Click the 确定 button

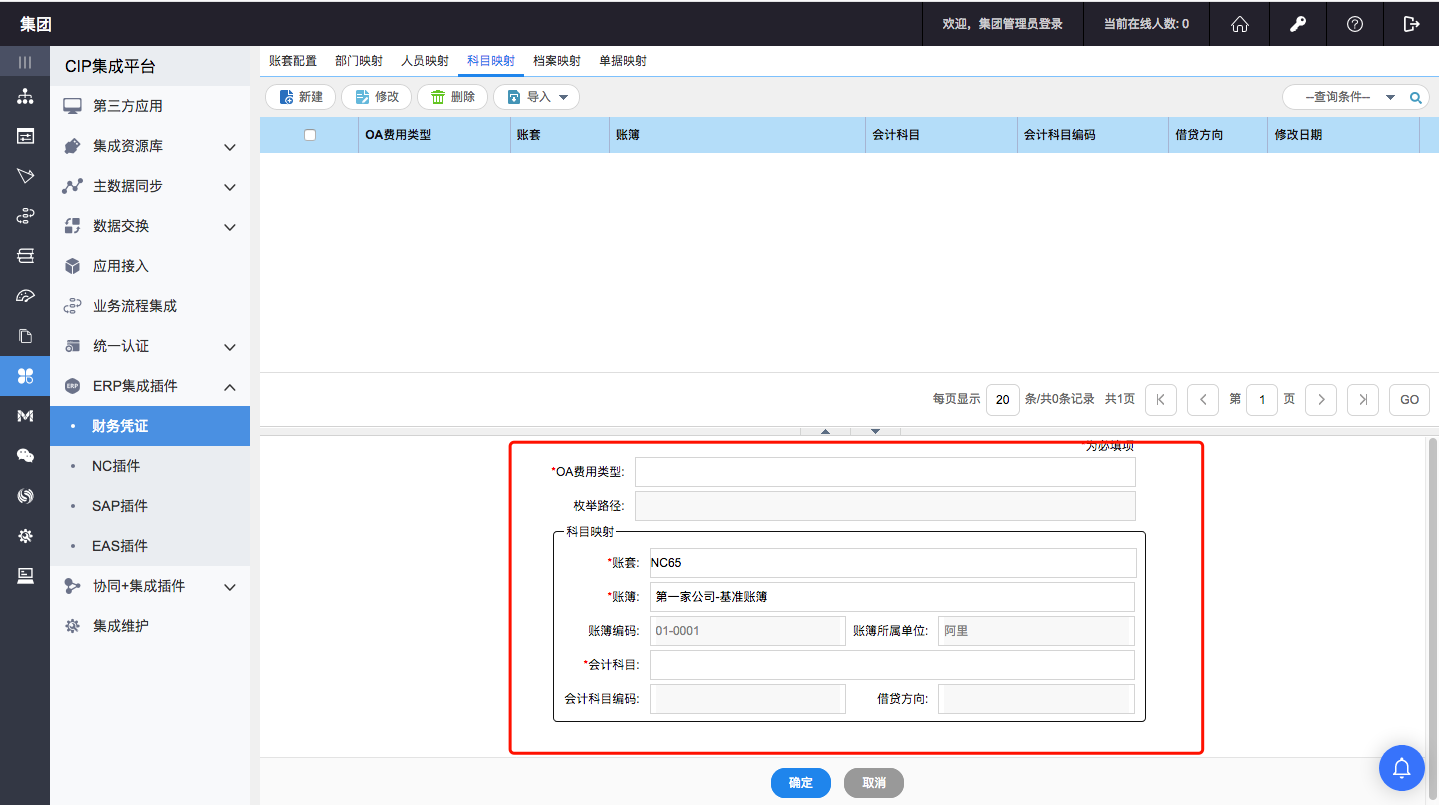800,783
